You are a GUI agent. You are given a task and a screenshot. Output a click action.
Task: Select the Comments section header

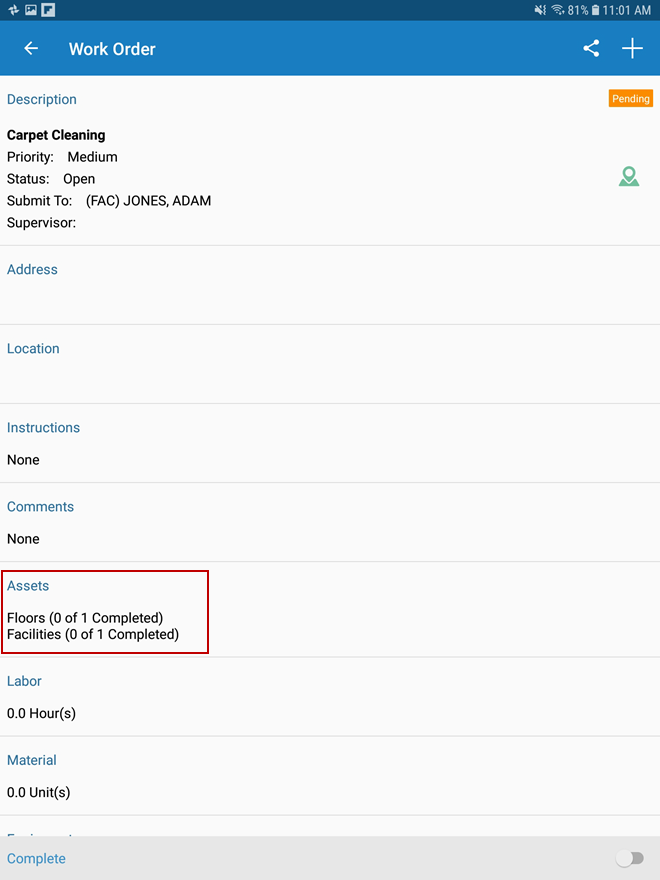coord(40,506)
